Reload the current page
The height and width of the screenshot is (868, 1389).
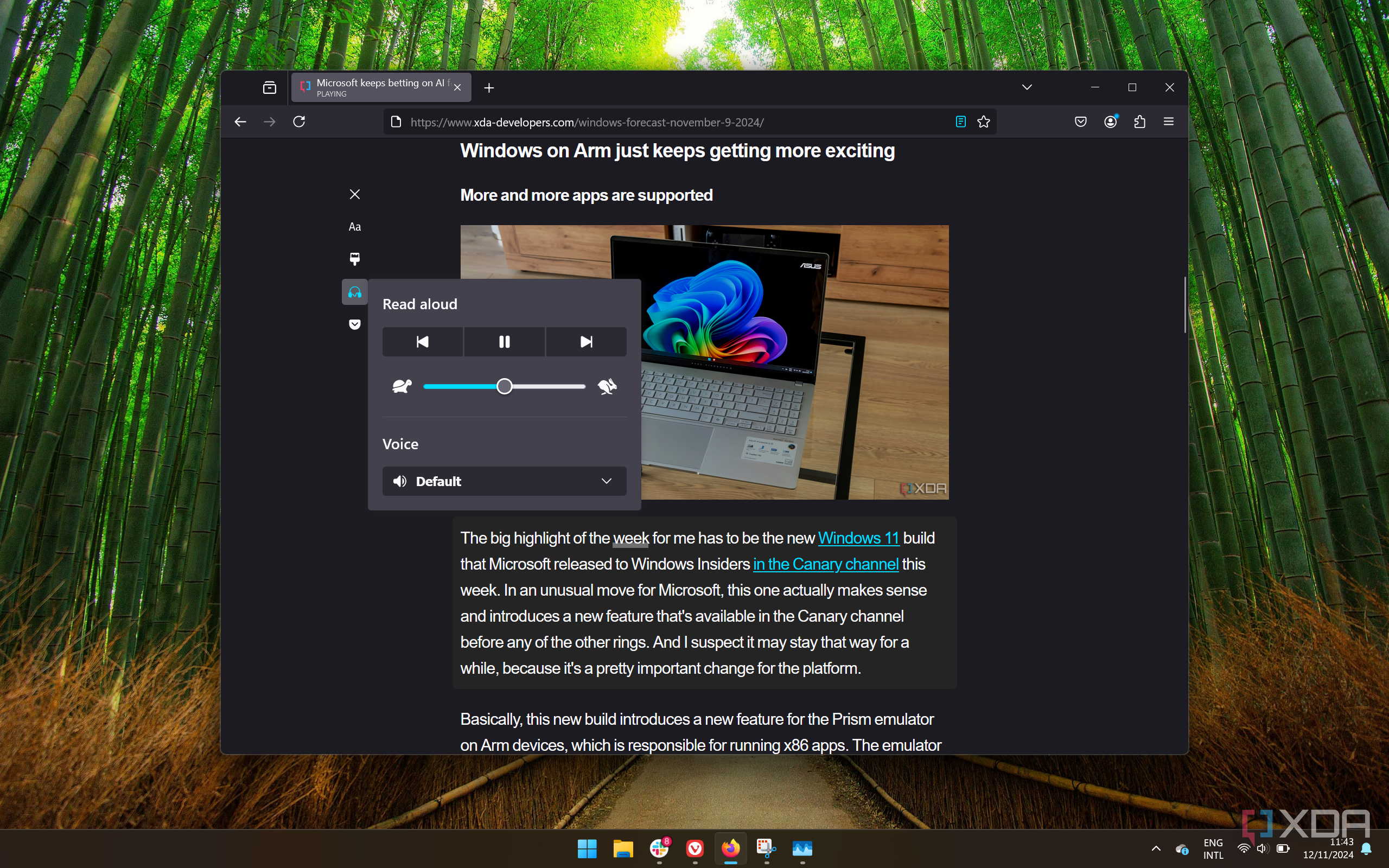coord(299,122)
